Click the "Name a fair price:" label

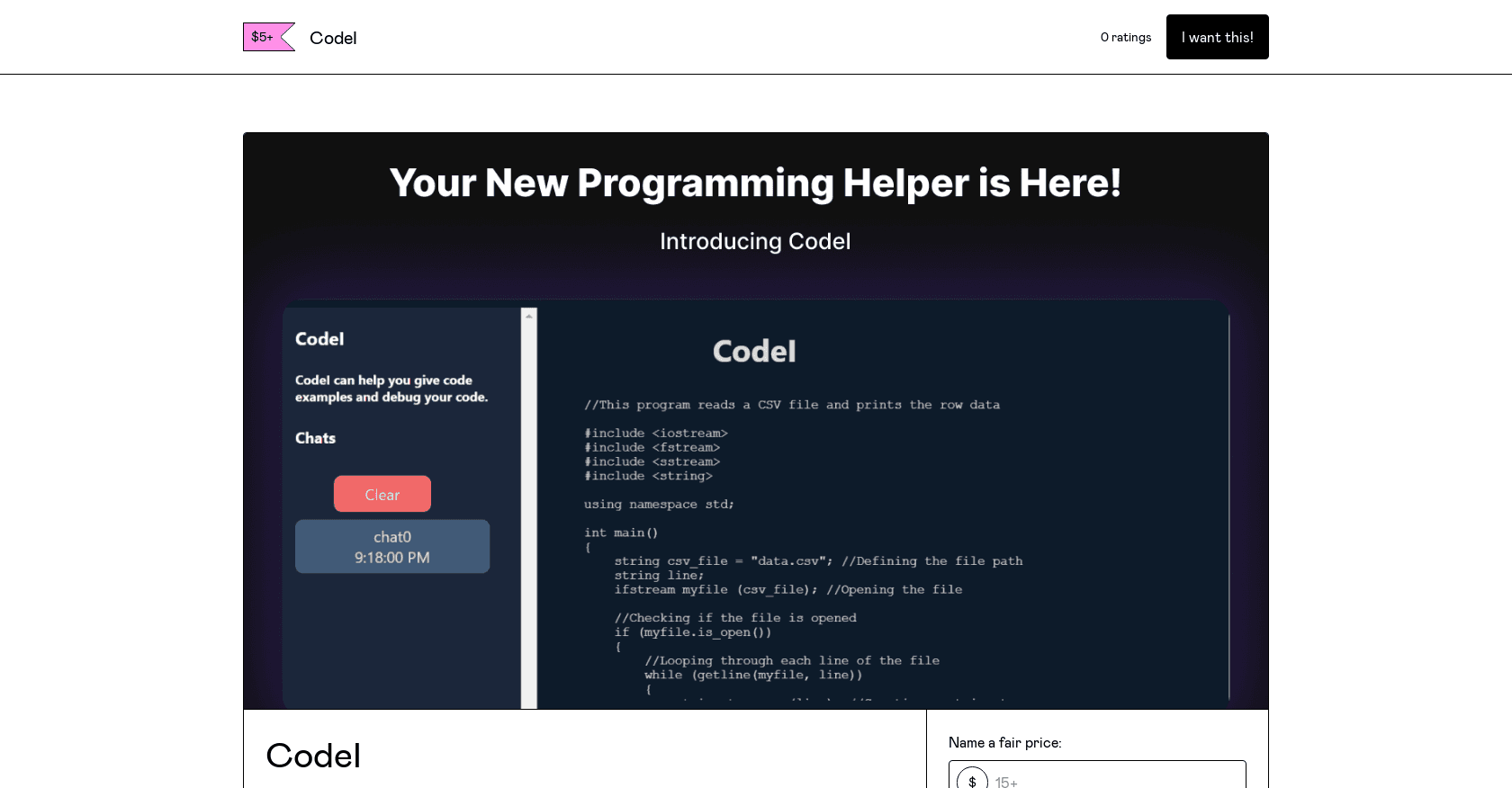[x=1004, y=742]
